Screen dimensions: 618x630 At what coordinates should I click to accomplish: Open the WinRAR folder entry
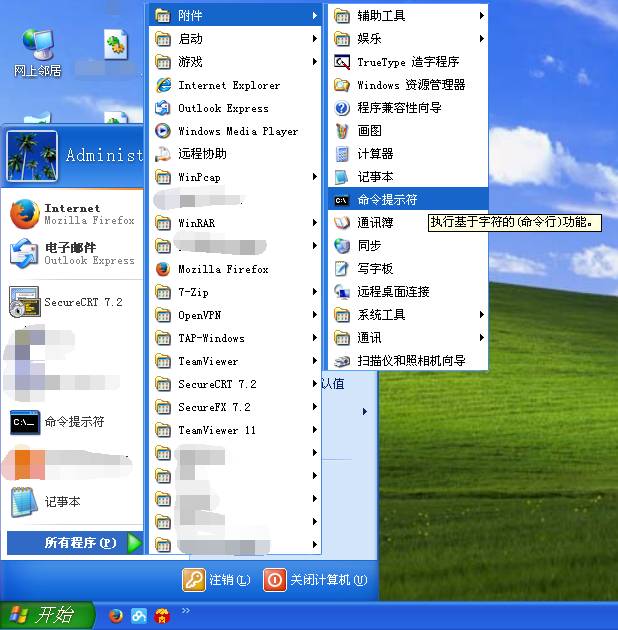point(235,223)
